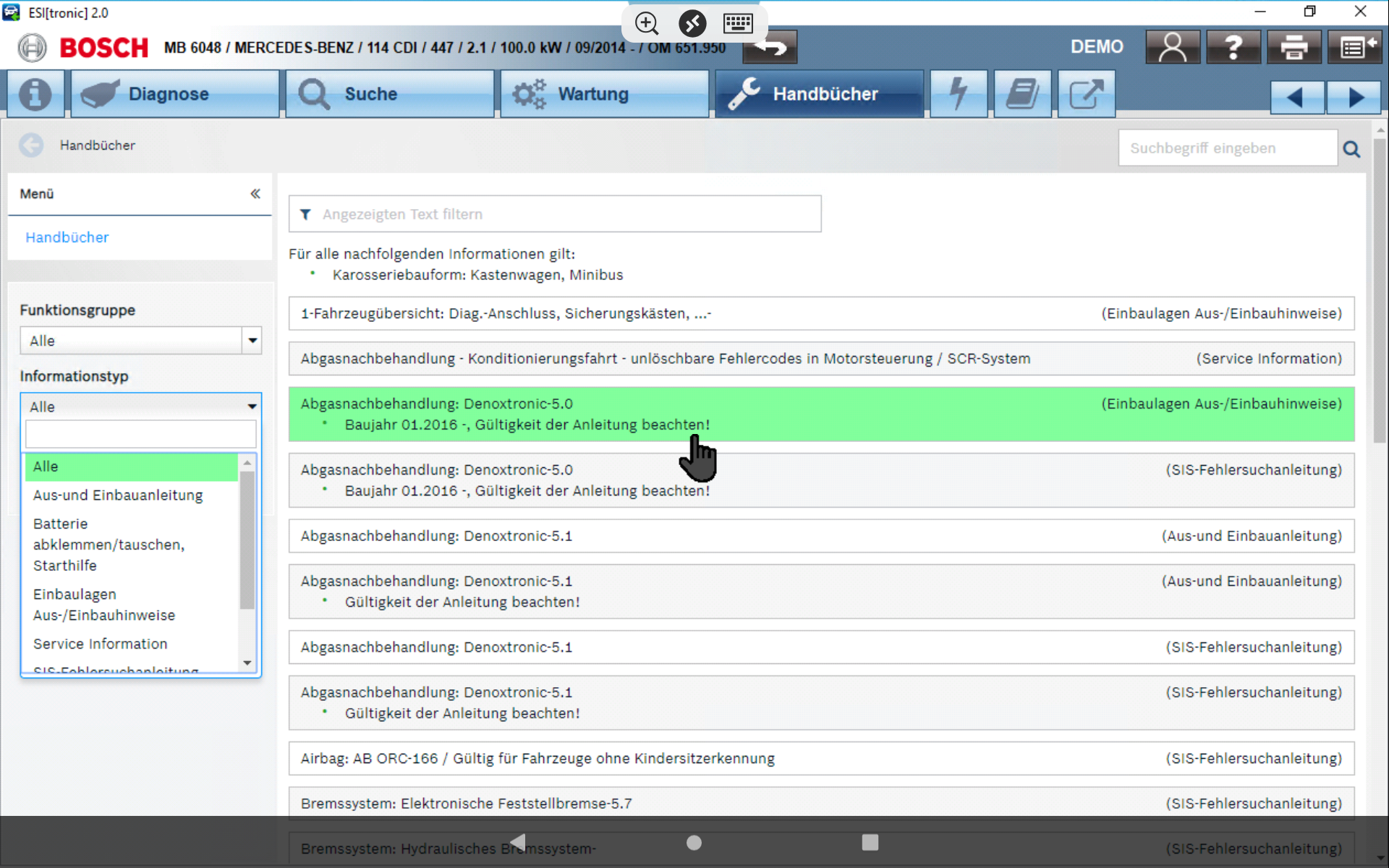Screen dimensions: 1389x868
Task: Select Service Information option
Action: pyautogui.click(x=131, y=644)
